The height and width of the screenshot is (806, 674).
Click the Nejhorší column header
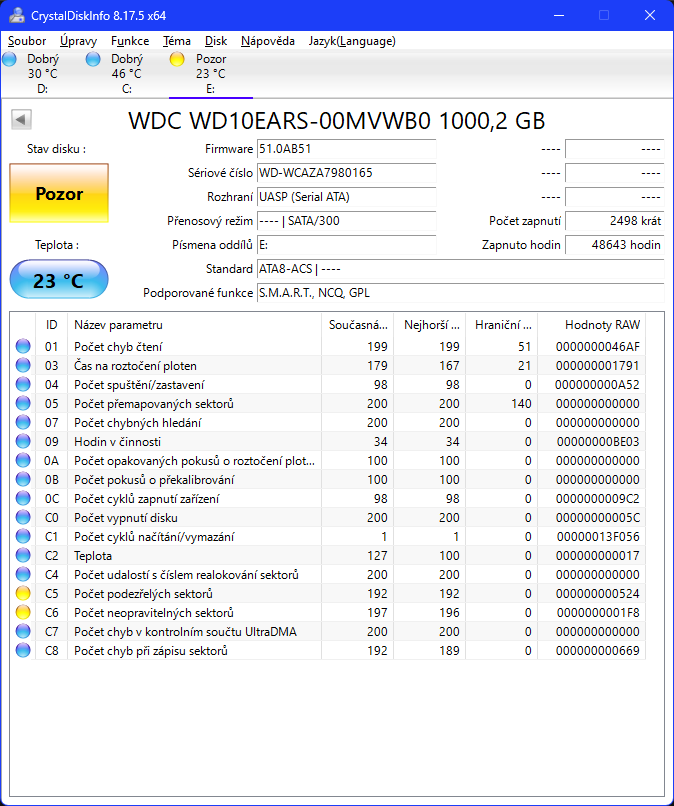(430, 325)
